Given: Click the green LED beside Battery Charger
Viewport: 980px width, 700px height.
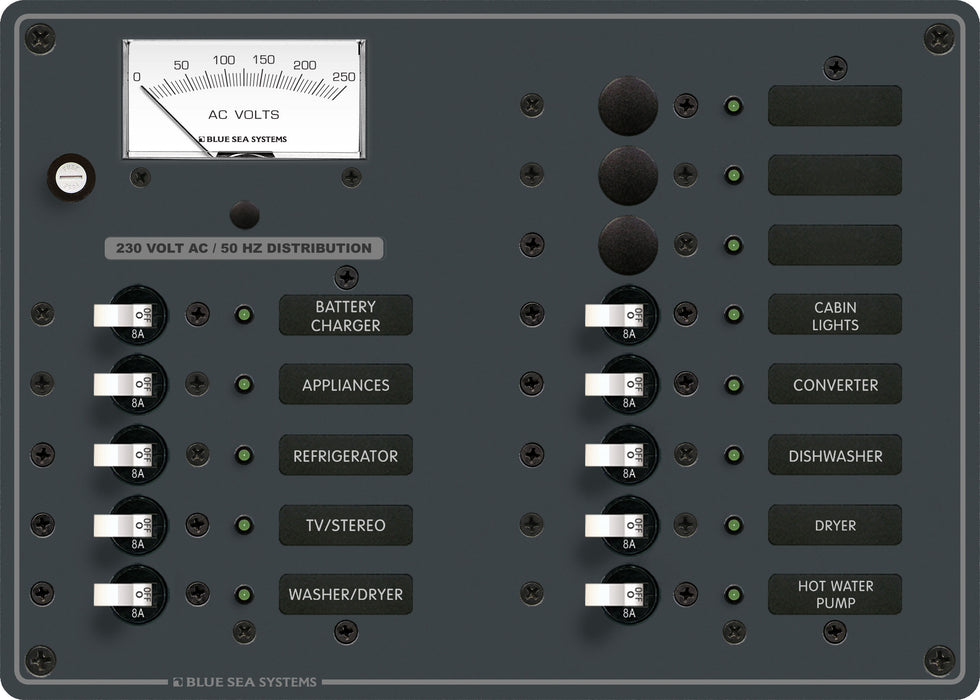Looking at the screenshot, I should (243, 315).
